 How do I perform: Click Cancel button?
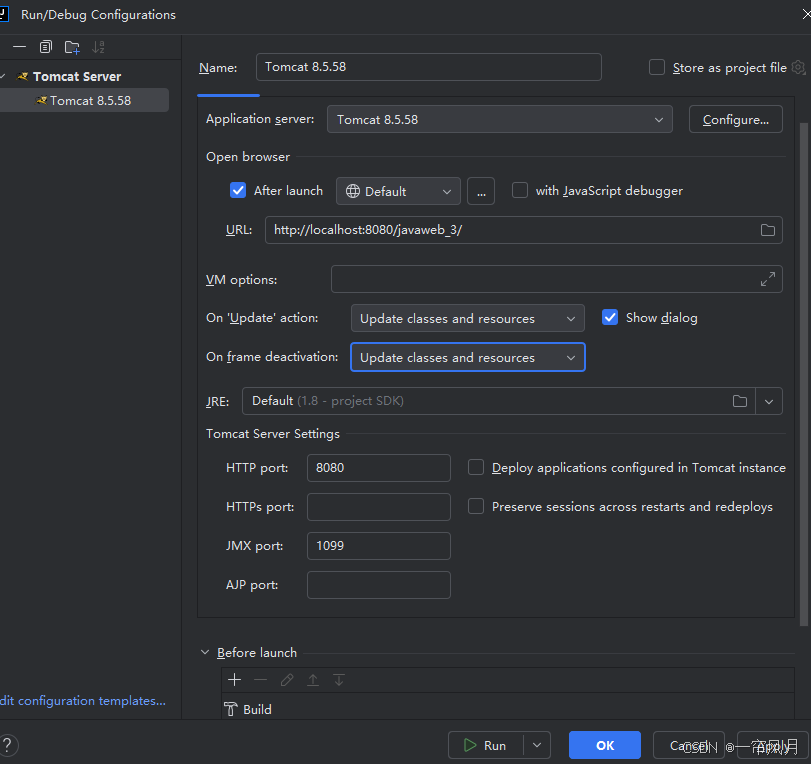[688, 745]
